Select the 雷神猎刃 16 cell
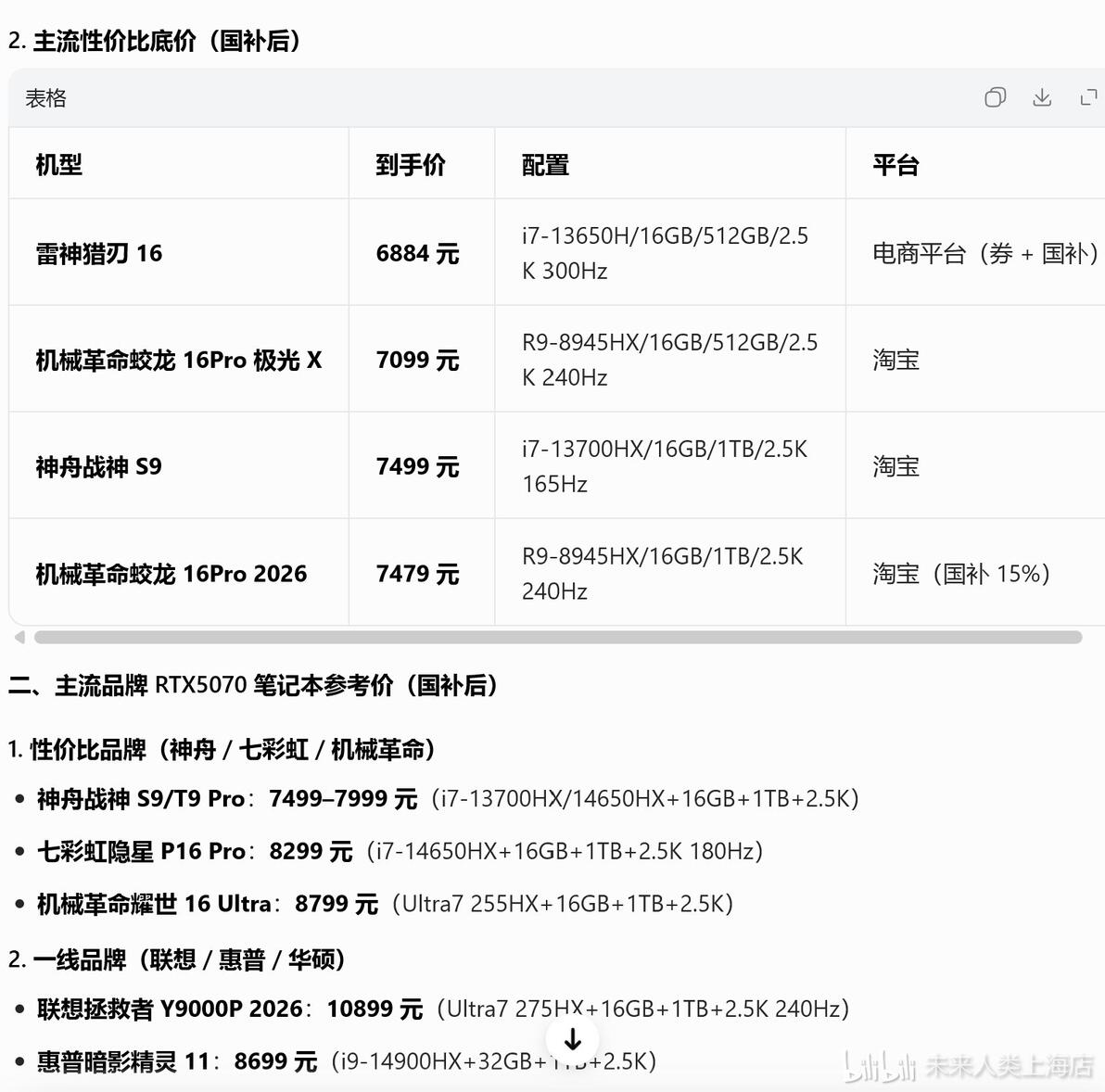 point(178,253)
